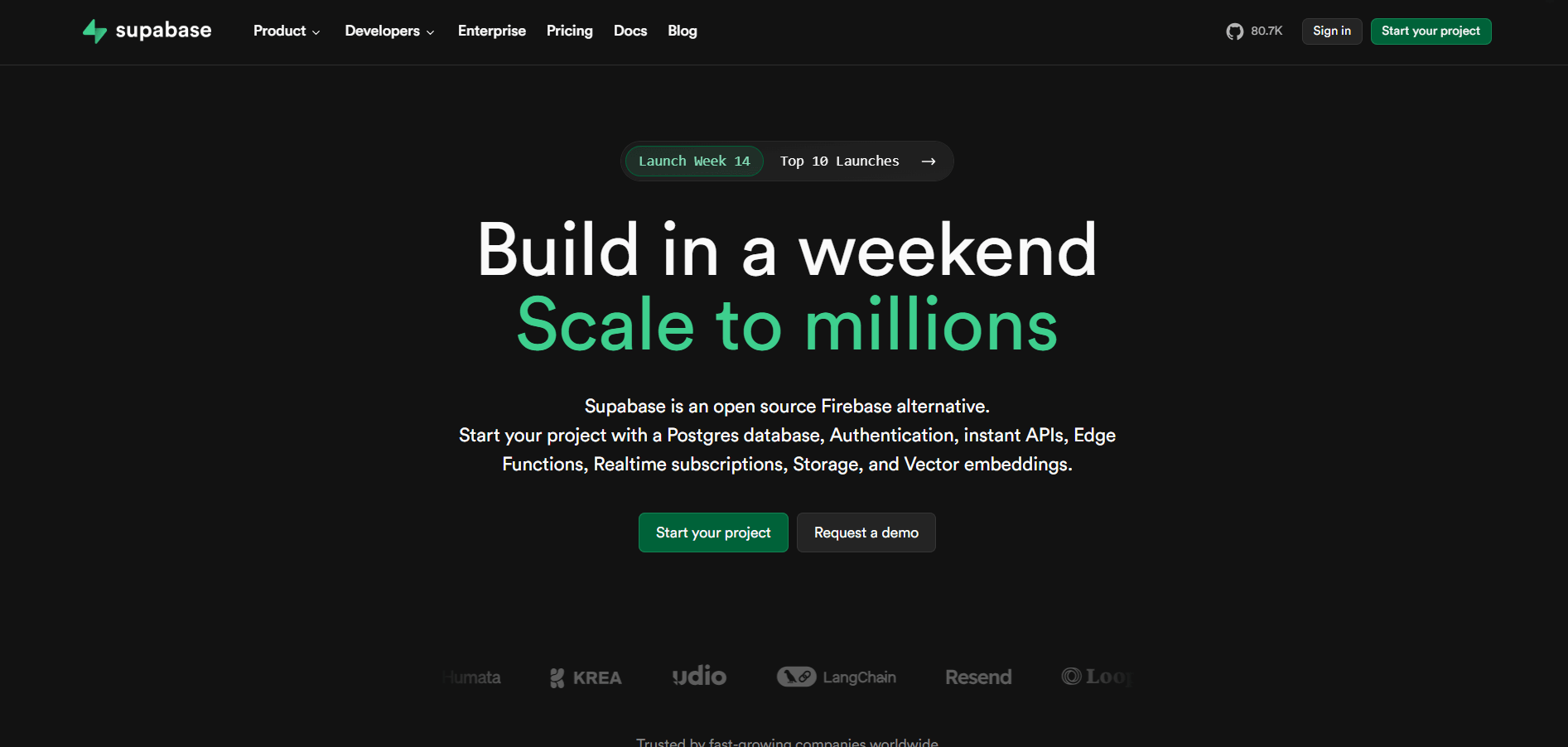The height and width of the screenshot is (747, 1568).
Task: Click the udio logo
Action: pos(699,676)
